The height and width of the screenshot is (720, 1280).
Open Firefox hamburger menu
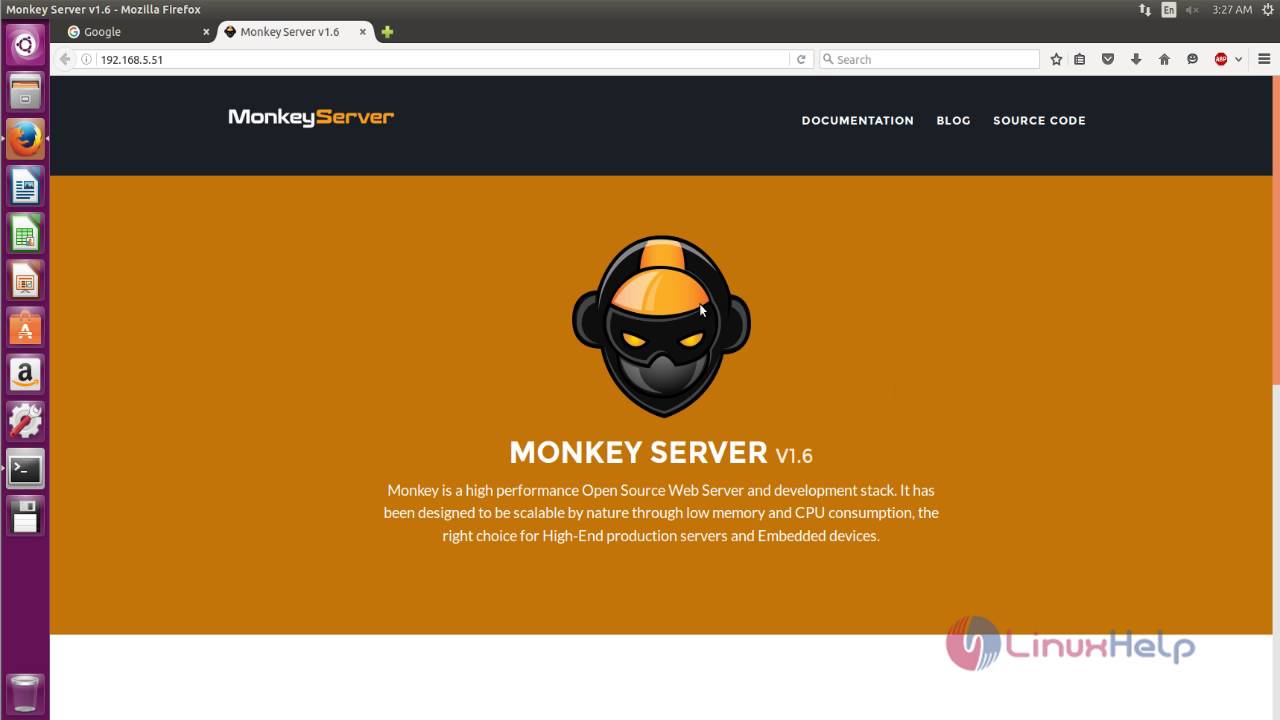click(x=1264, y=59)
